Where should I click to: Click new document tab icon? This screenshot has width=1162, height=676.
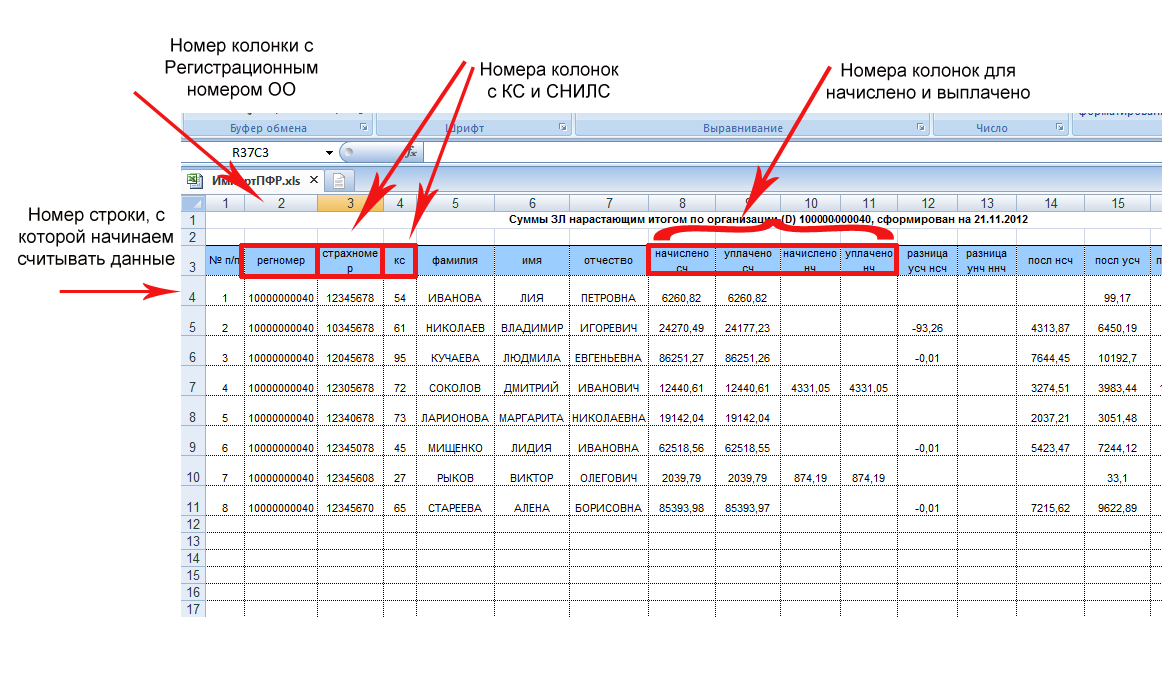[x=339, y=181]
